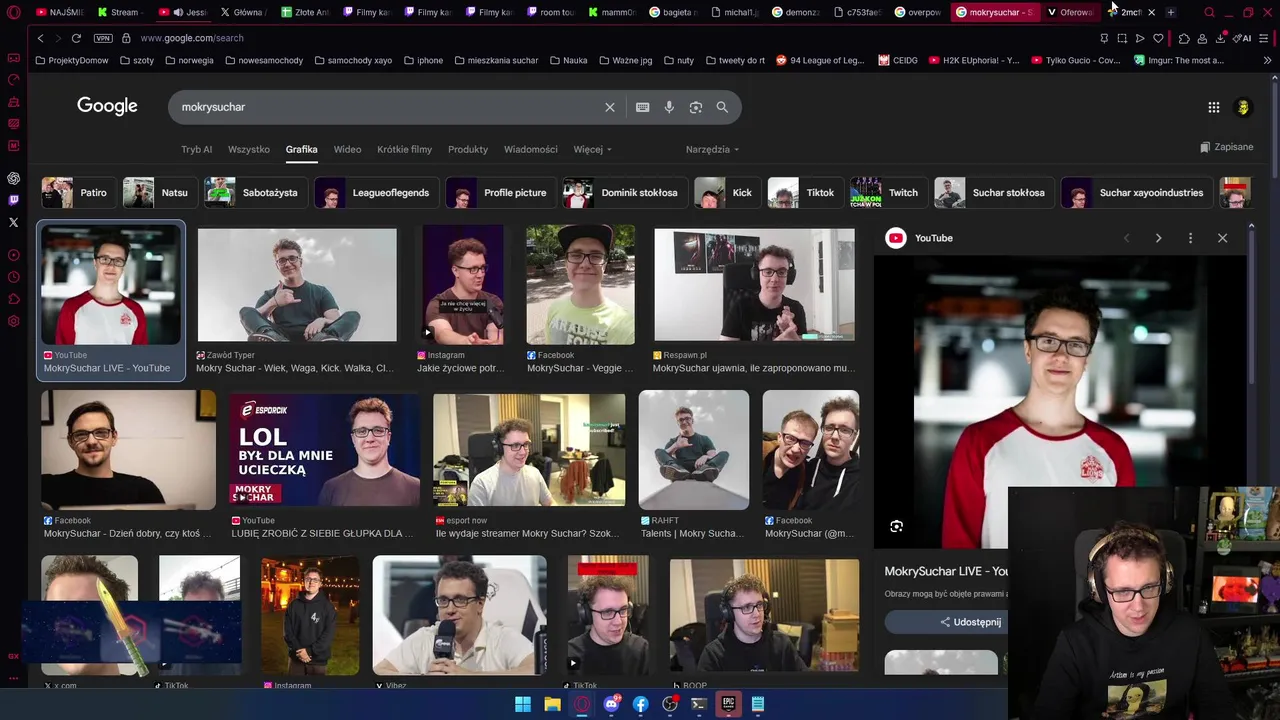
Task: Switch to the overpow browser tab
Action: click(917, 12)
